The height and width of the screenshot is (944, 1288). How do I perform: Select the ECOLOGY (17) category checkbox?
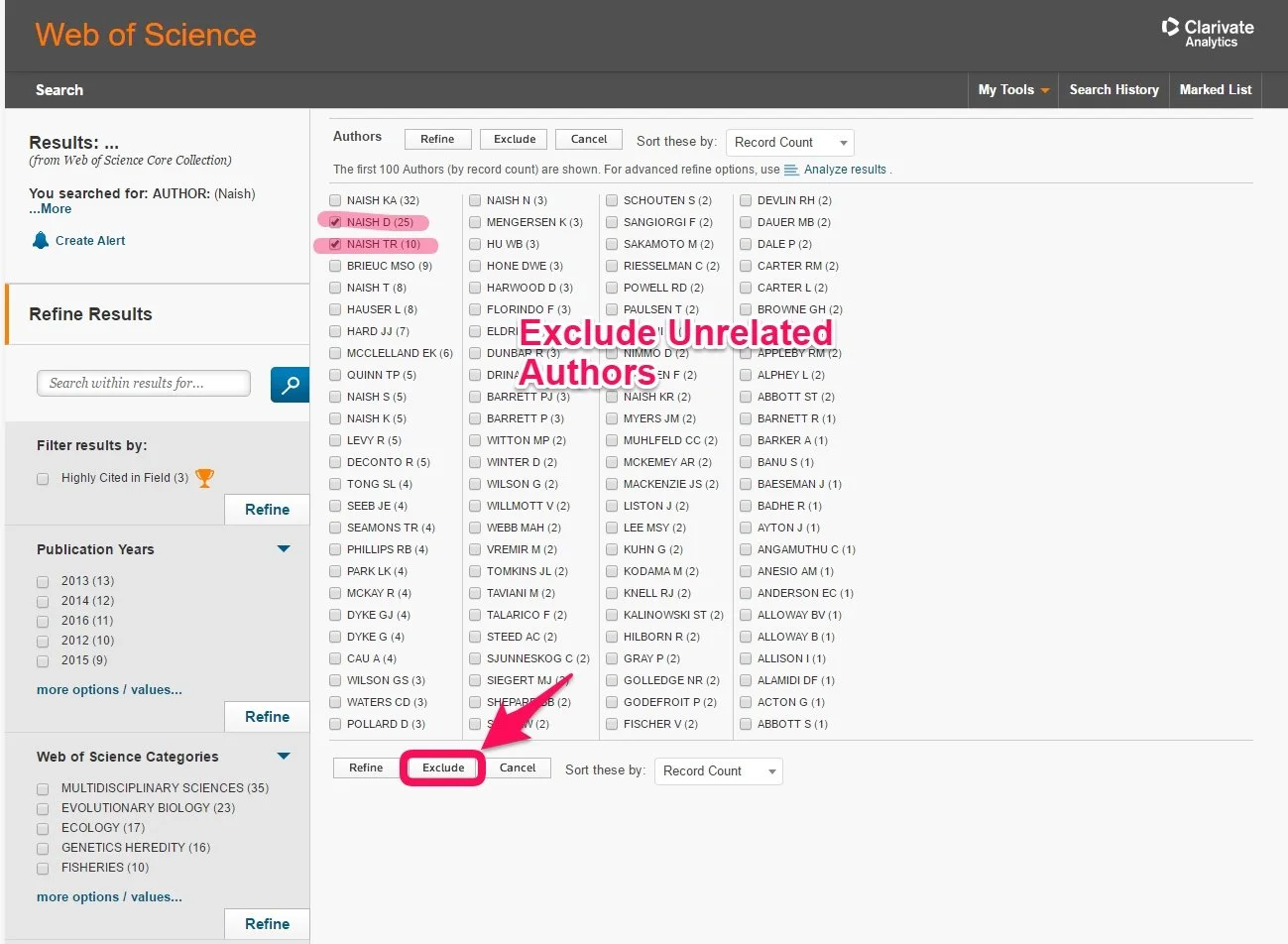coord(43,829)
